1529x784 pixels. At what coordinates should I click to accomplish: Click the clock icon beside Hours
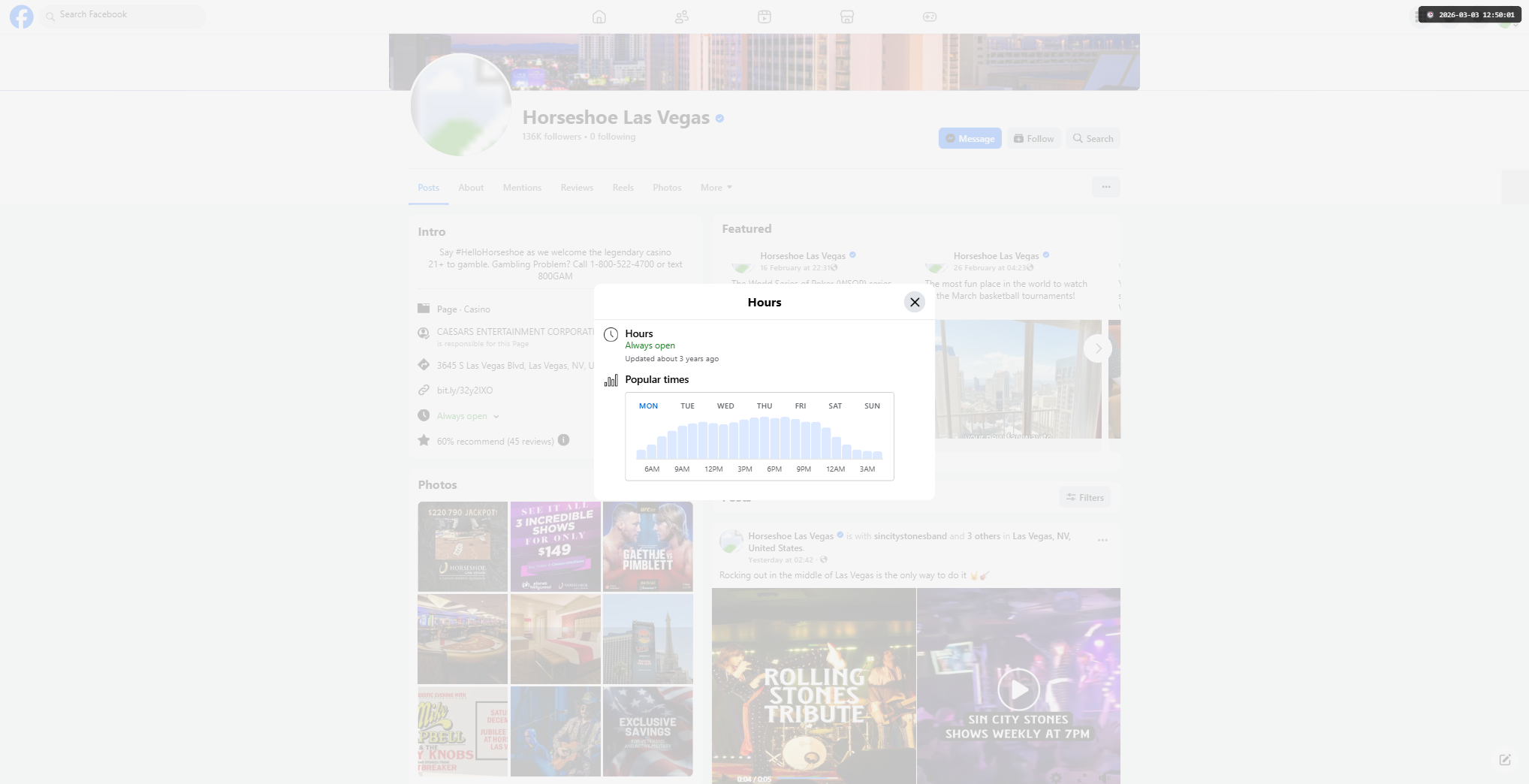pyautogui.click(x=611, y=335)
